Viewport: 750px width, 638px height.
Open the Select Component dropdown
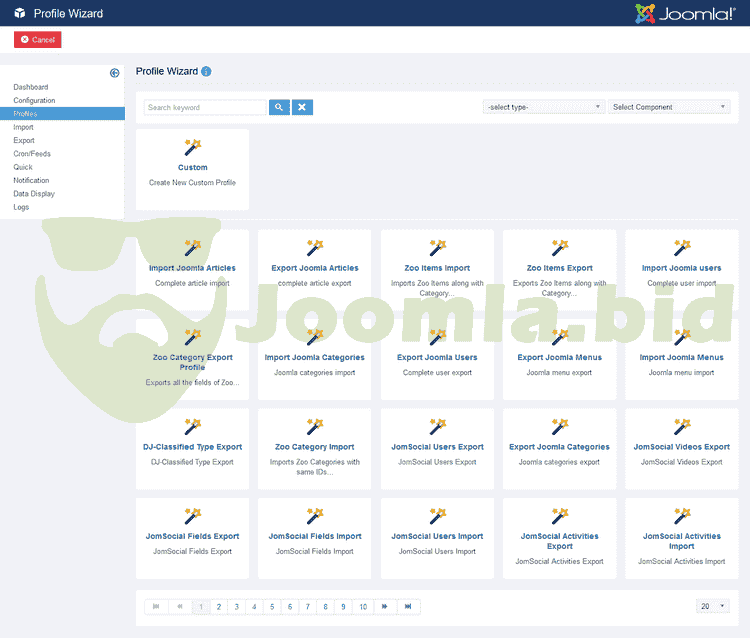click(669, 107)
